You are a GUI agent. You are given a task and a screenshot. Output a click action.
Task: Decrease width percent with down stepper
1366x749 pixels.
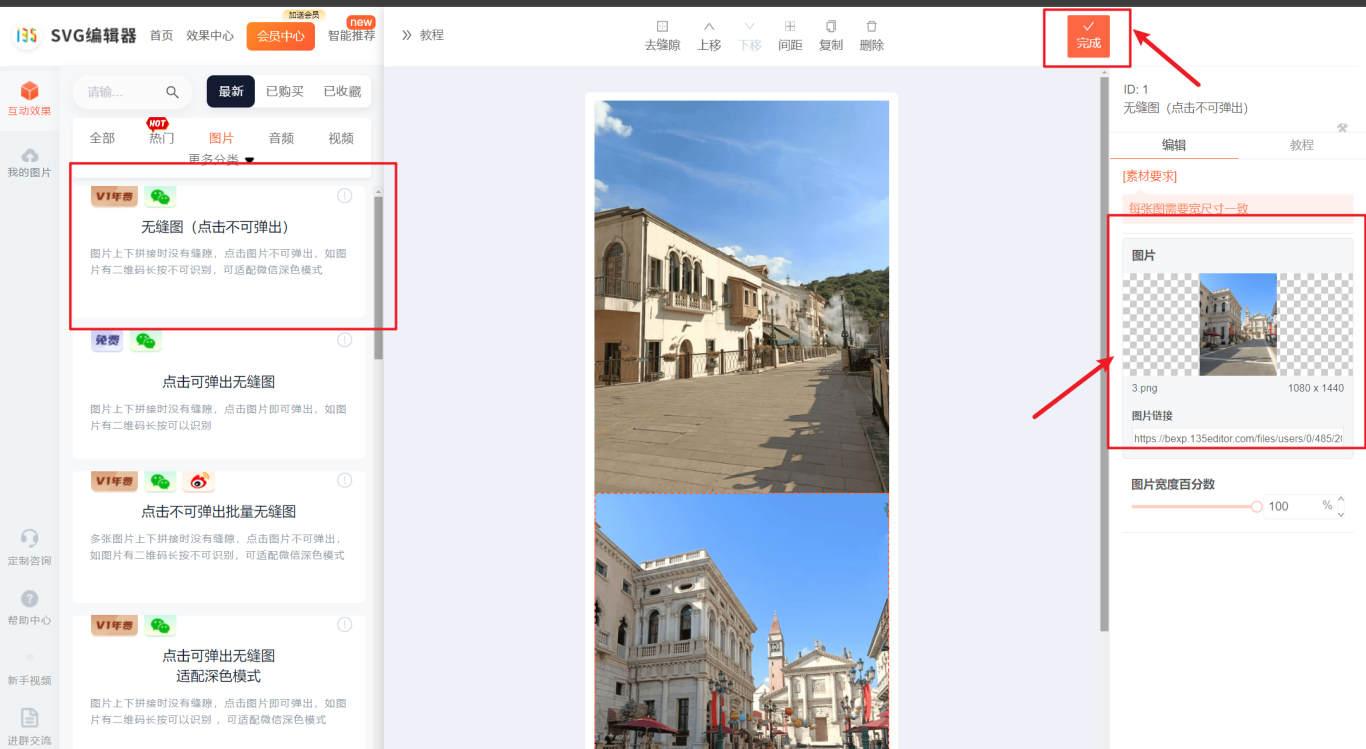coord(1341,513)
